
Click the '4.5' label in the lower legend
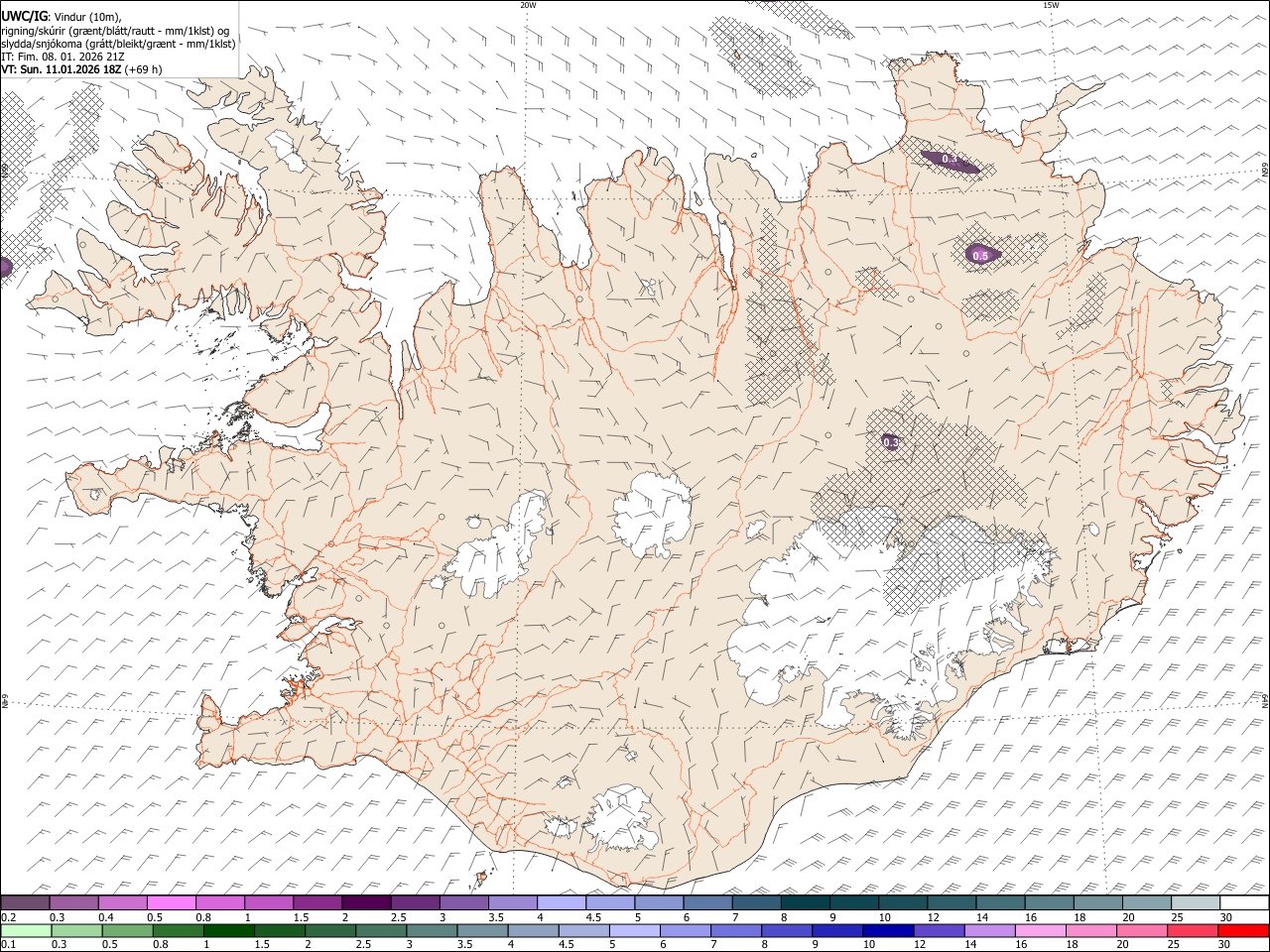[565, 945]
